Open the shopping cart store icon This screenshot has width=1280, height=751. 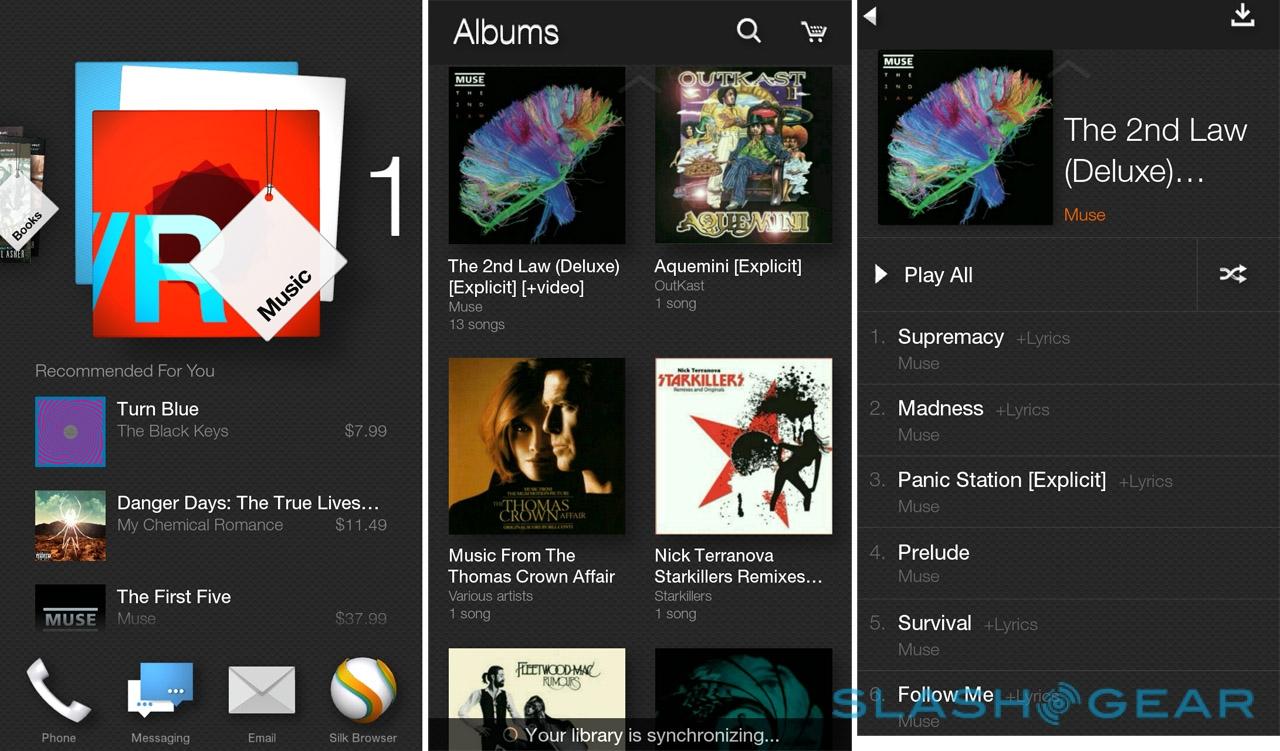coord(814,32)
